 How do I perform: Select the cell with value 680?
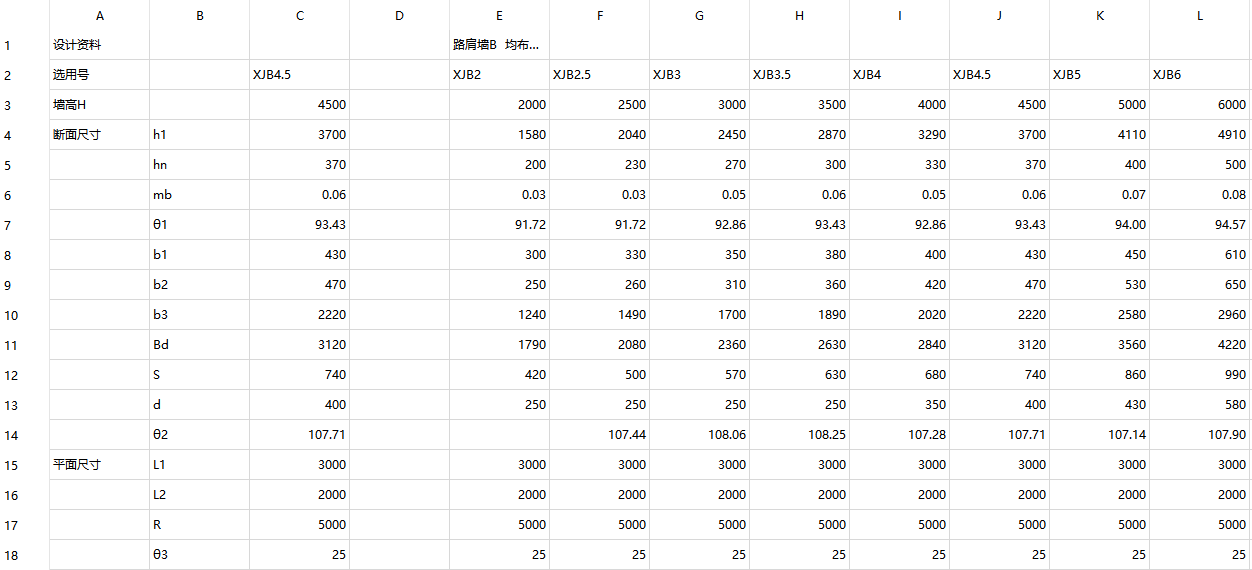(x=899, y=375)
